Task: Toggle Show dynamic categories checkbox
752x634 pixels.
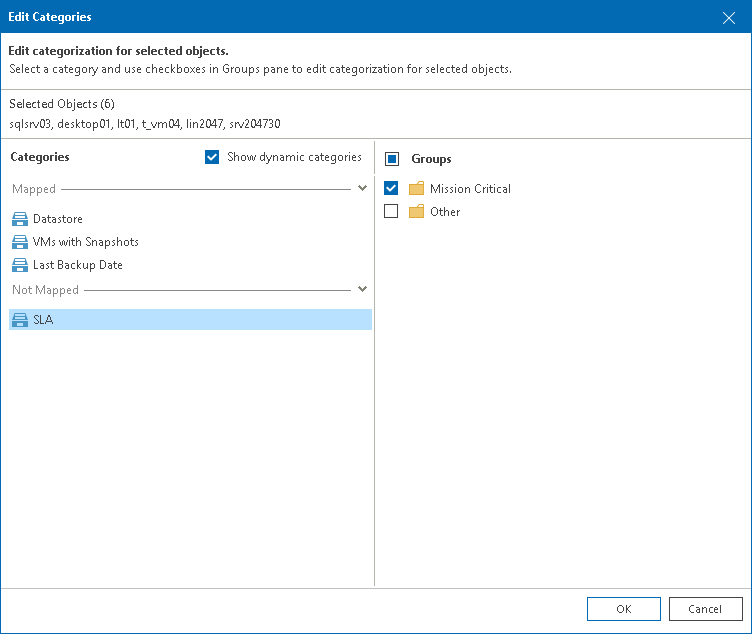Action: coord(212,157)
